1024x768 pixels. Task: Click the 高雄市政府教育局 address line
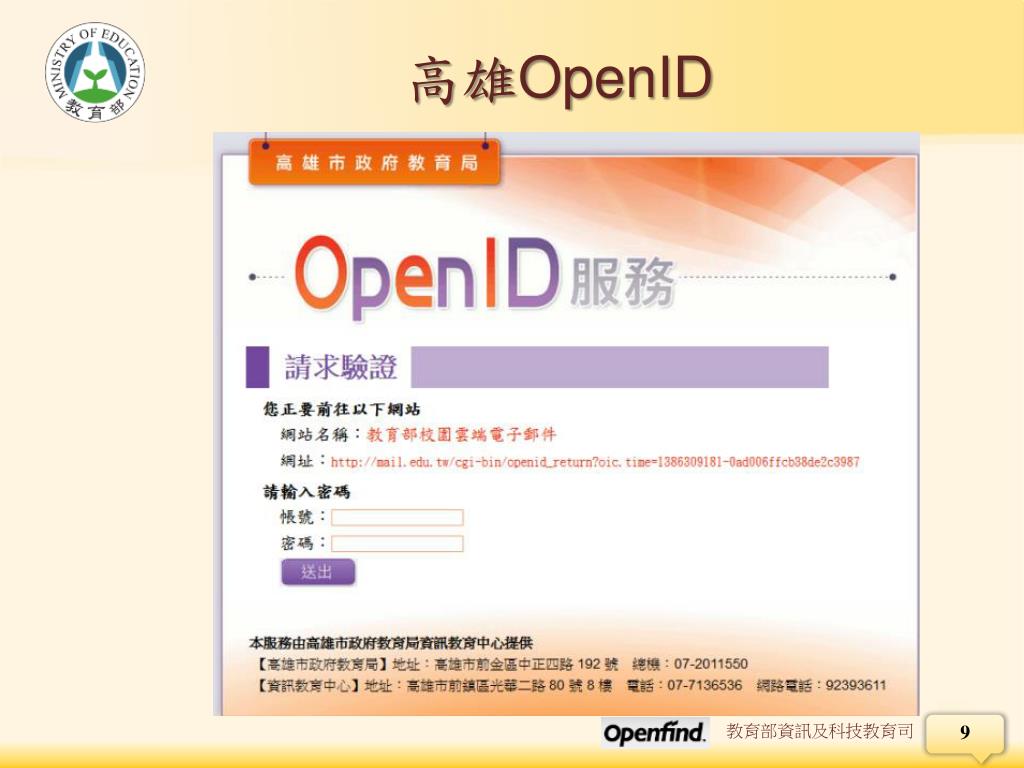tap(500, 664)
